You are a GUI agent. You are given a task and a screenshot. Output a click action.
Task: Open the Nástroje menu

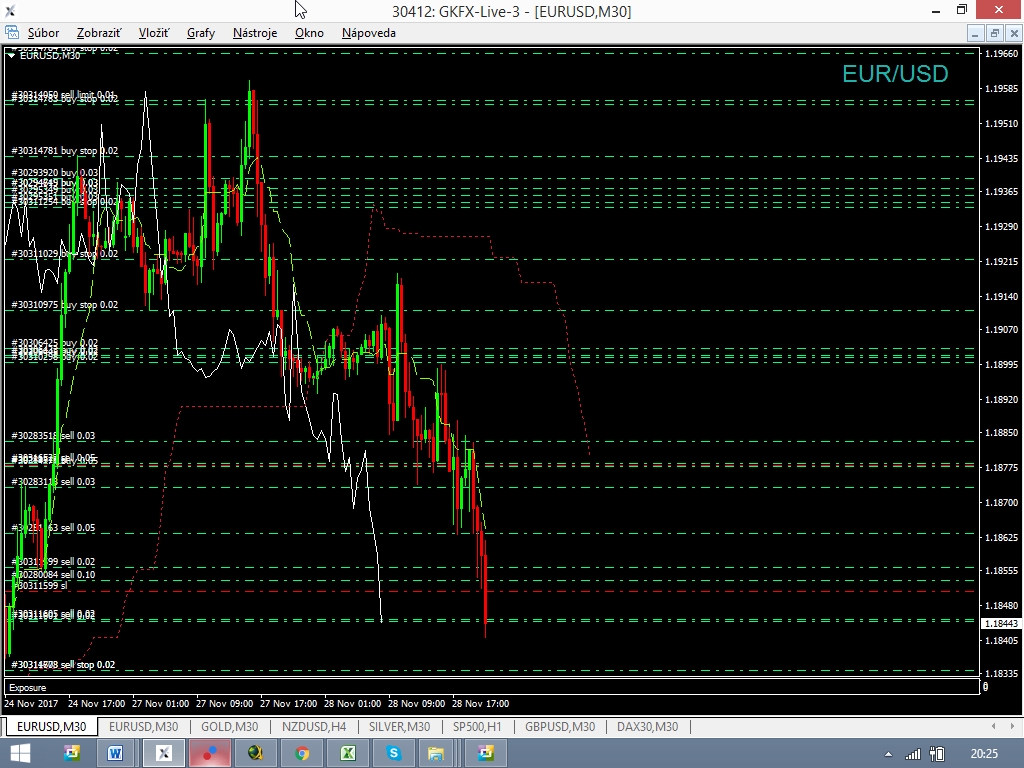coord(255,33)
